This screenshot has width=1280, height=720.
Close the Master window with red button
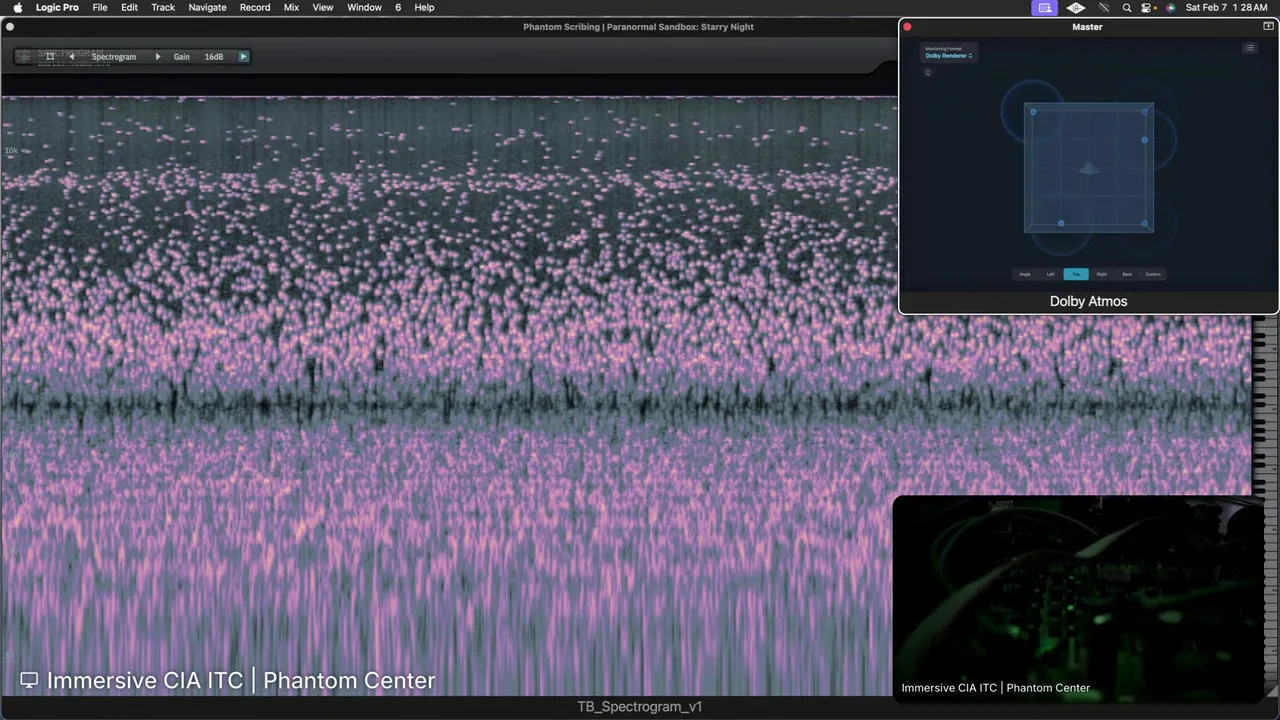click(908, 27)
